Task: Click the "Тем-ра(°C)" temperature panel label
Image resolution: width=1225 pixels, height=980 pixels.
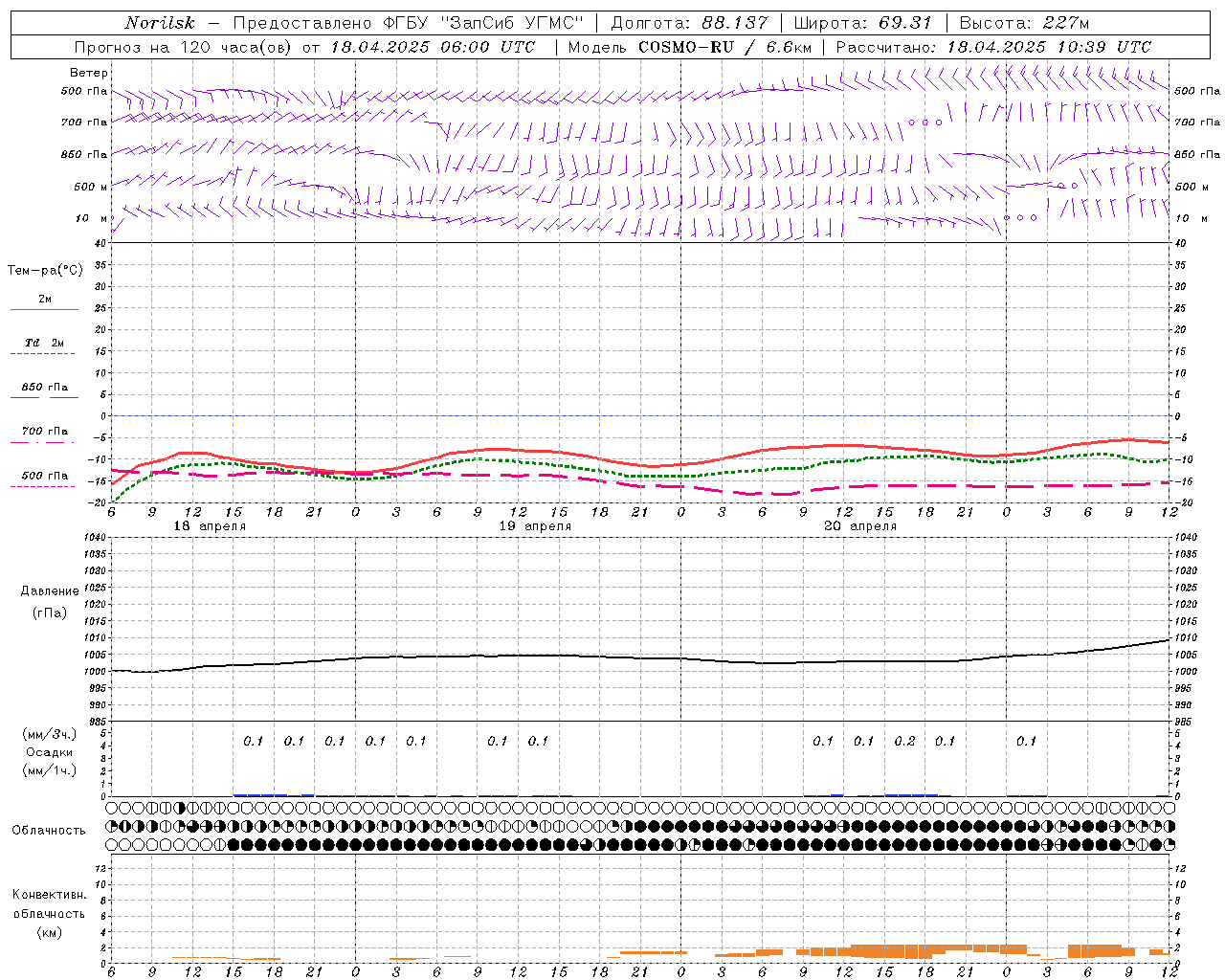Action: pyautogui.click(x=45, y=271)
